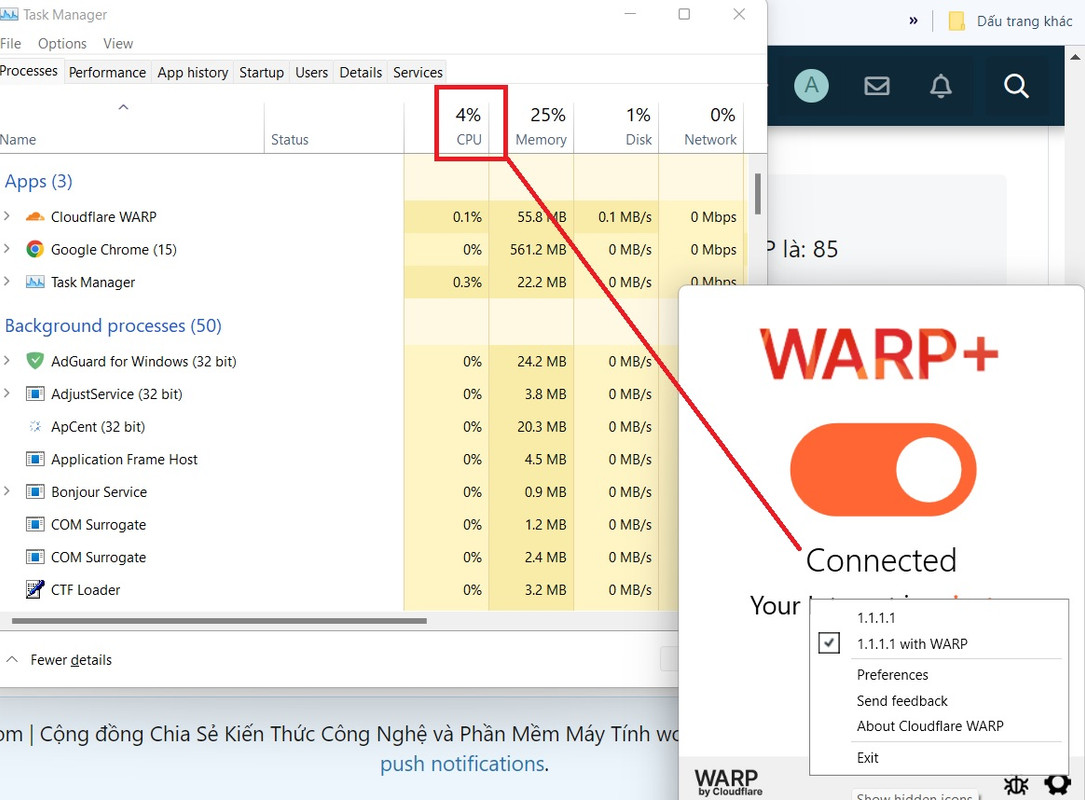Click the Task Manager horizontal scrollbar
This screenshot has width=1085, height=800.
(219, 621)
